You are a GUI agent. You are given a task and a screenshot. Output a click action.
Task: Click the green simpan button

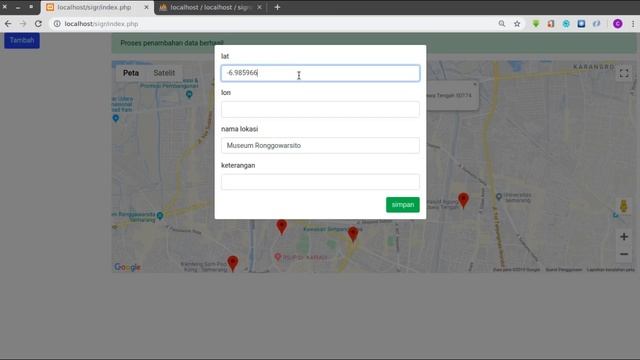pos(402,204)
